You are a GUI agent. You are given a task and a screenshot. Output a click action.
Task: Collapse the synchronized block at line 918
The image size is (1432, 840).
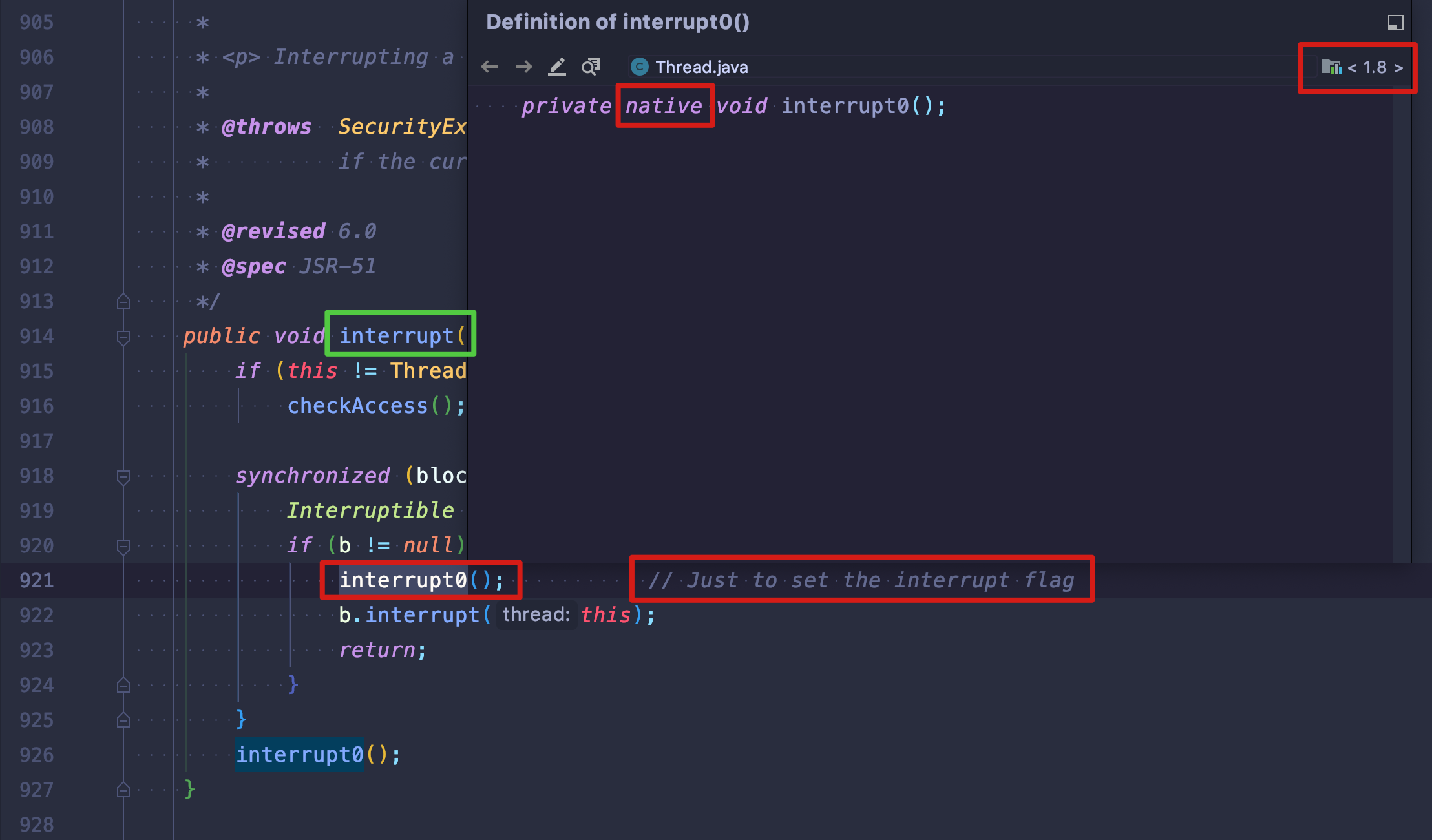coord(123,476)
